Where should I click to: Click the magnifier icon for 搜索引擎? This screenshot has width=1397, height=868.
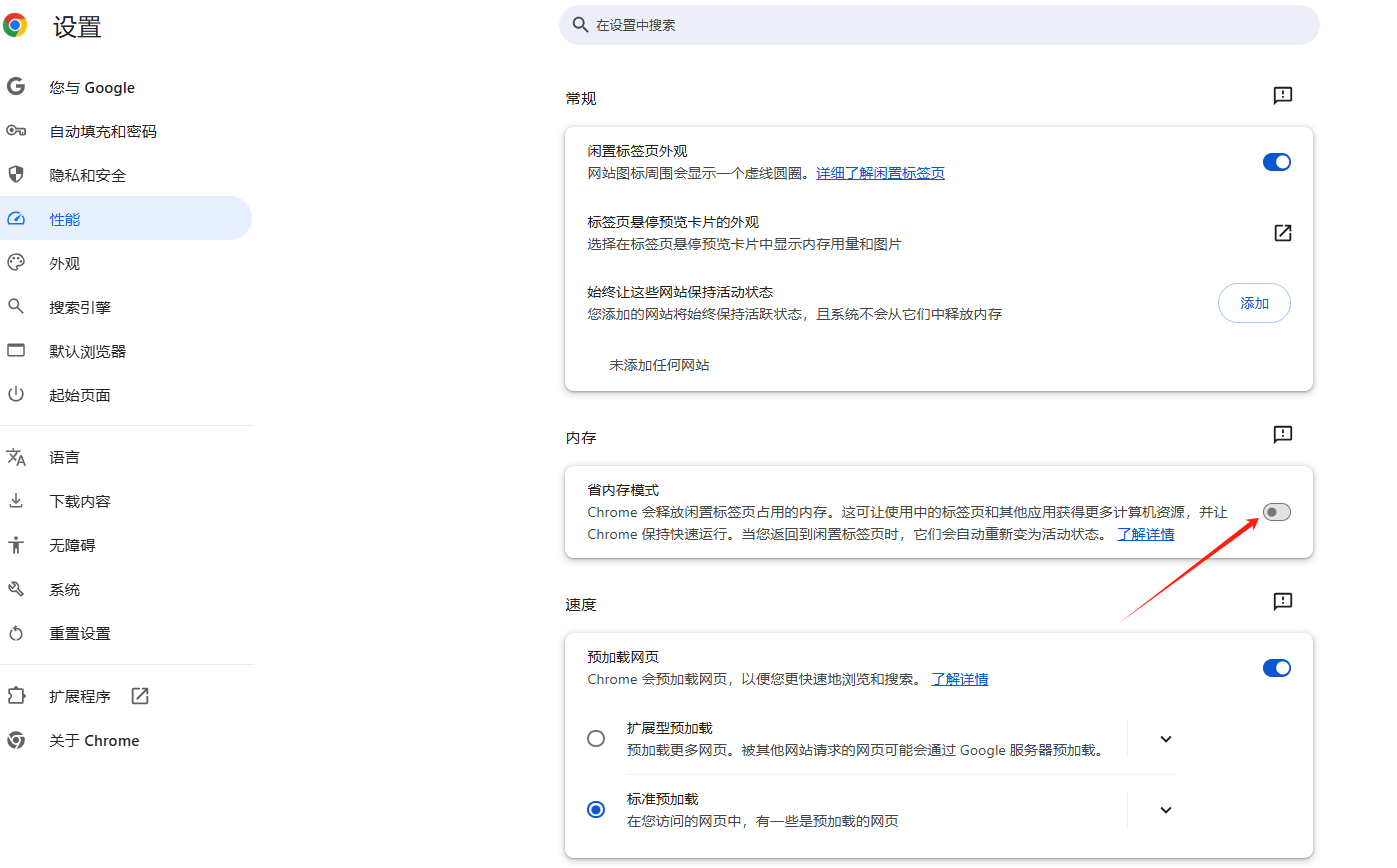pyautogui.click(x=15, y=307)
